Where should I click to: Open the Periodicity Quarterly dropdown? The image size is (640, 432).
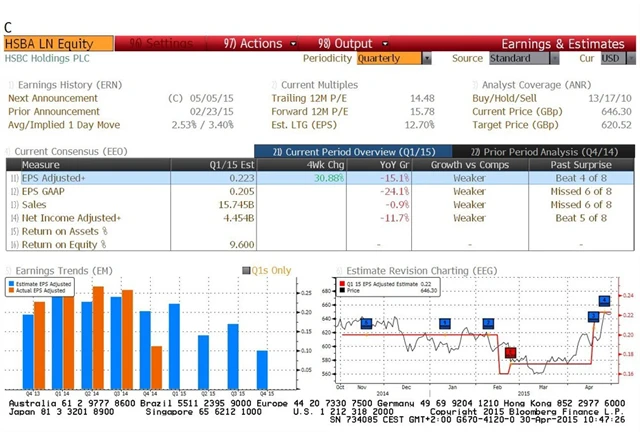point(391,59)
